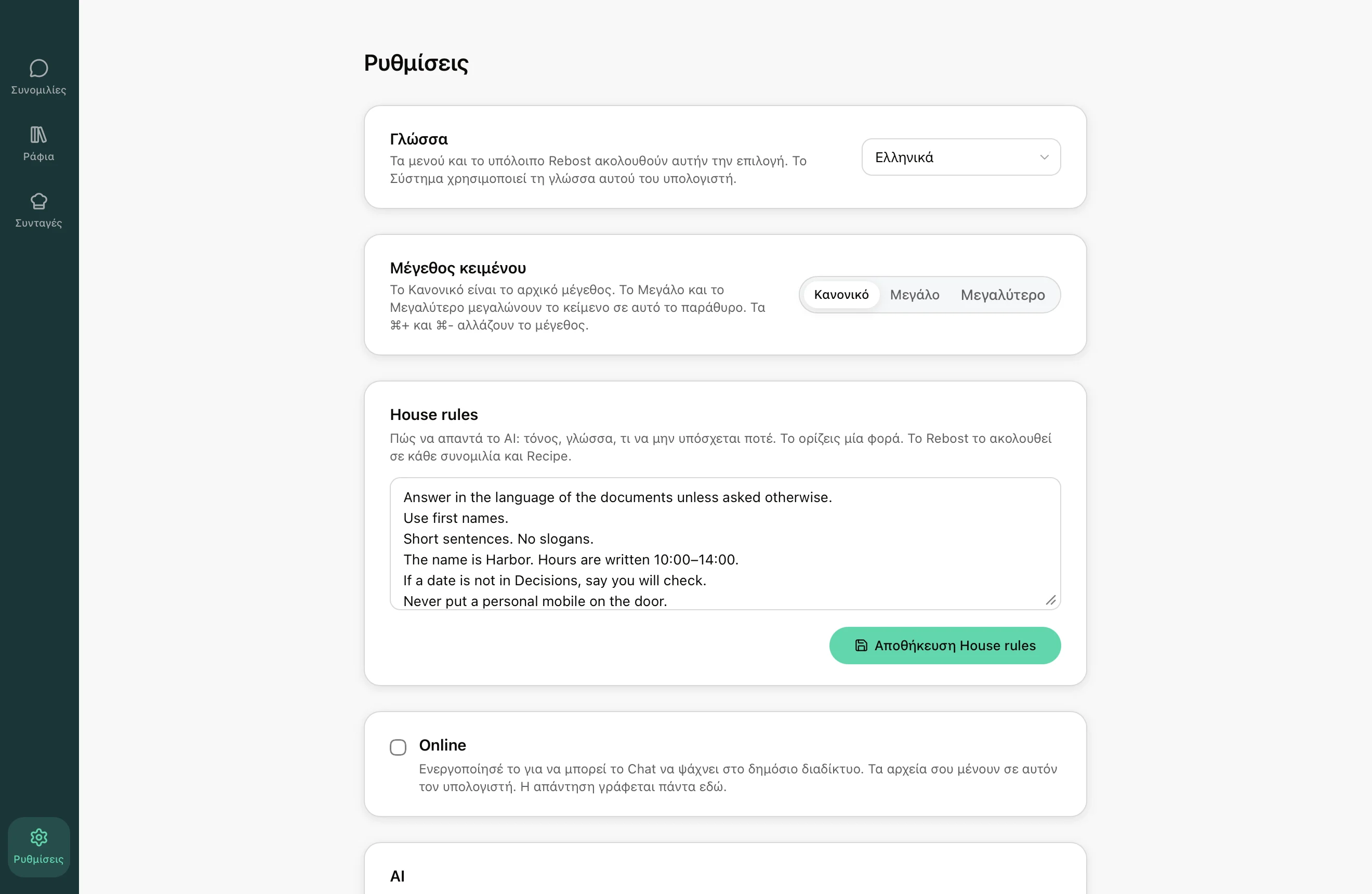The image size is (1372, 894).
Task: Click the Ρυθμίσεις sidebar label
Action: click(38, 859)
